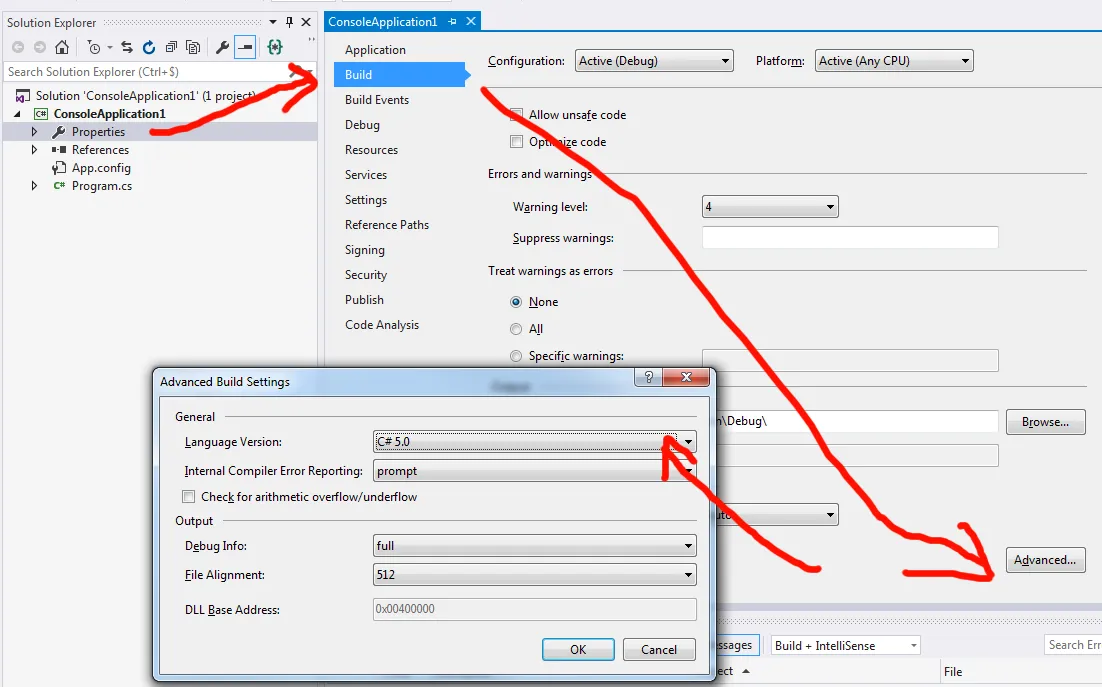Image resolution: width=1102 pixels, height=687 pixels.
Task: Click the Suppress warnings text field
Action: coord(850,237)
